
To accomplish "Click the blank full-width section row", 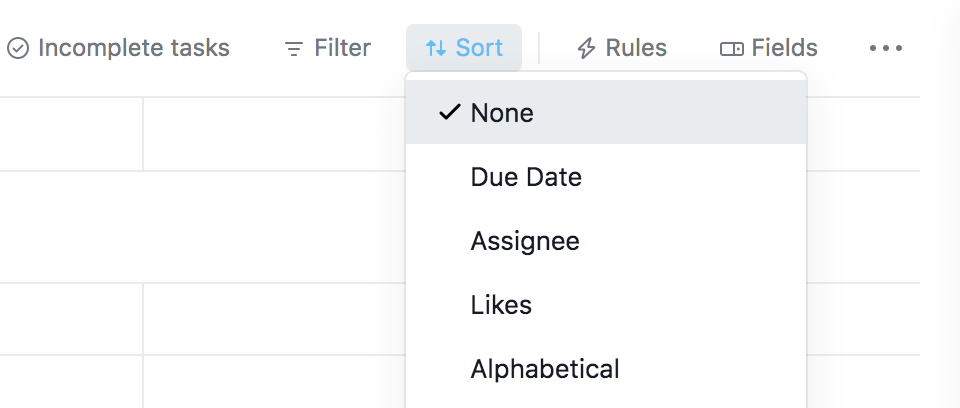I will coord(200,227).
